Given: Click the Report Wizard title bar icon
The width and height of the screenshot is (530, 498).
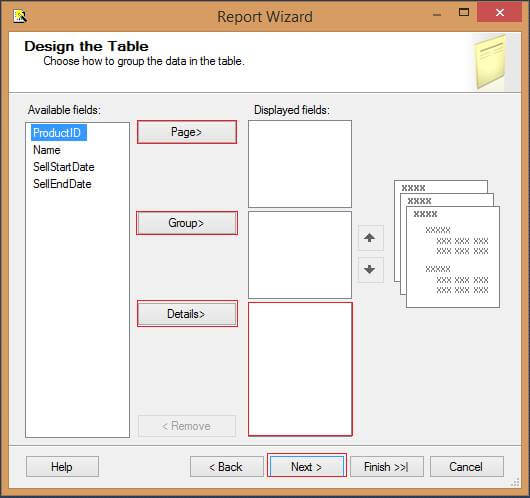Looking at the screenshot, I should pyautogui.click(x=20, y=16).
